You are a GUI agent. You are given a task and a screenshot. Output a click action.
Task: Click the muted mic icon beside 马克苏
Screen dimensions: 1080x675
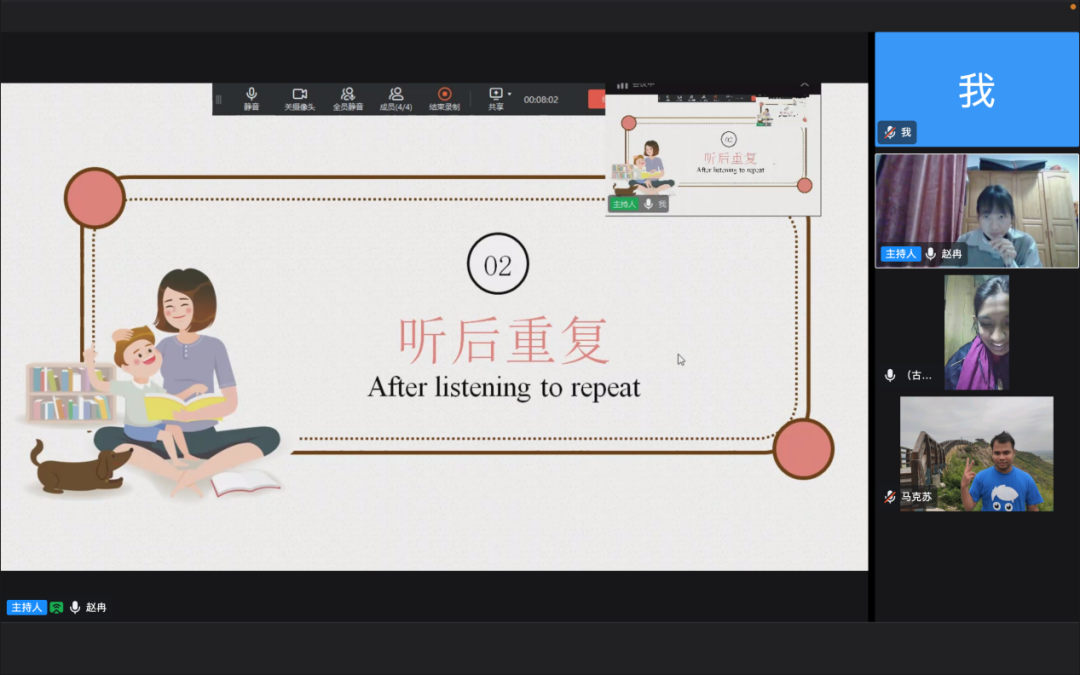889,497
